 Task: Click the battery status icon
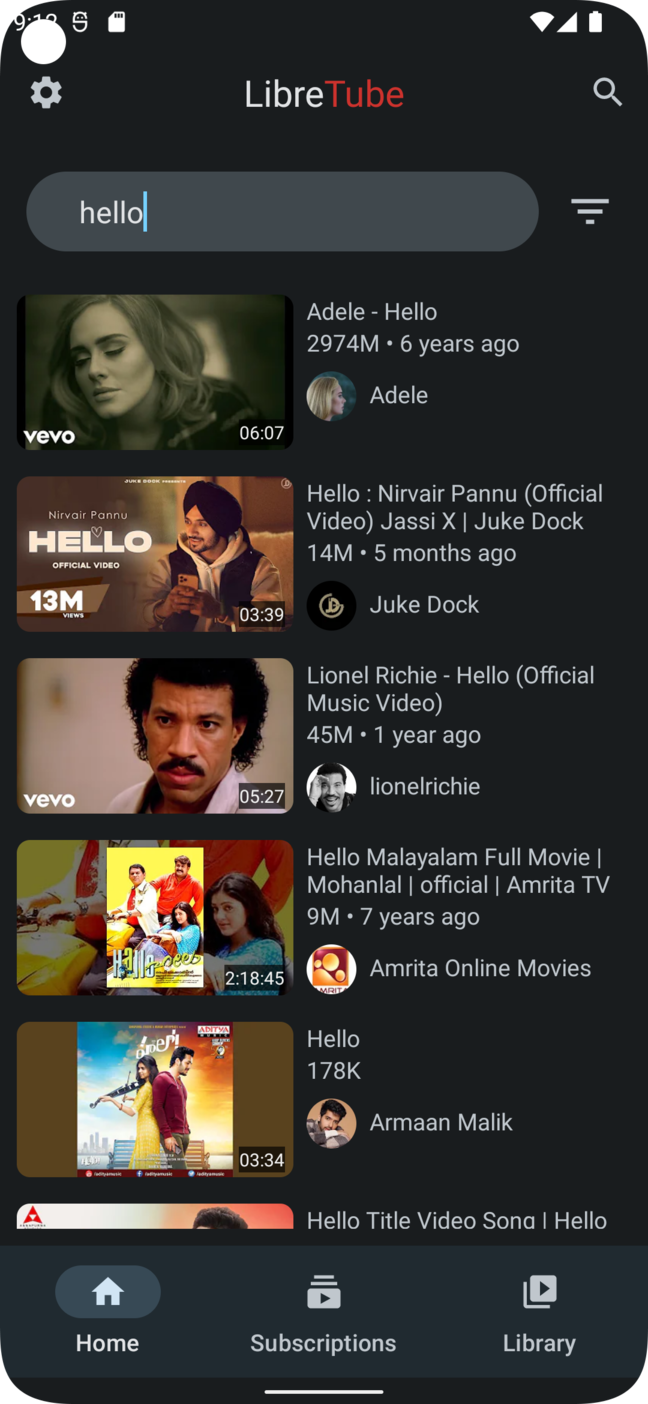click(x=596, y=22)
